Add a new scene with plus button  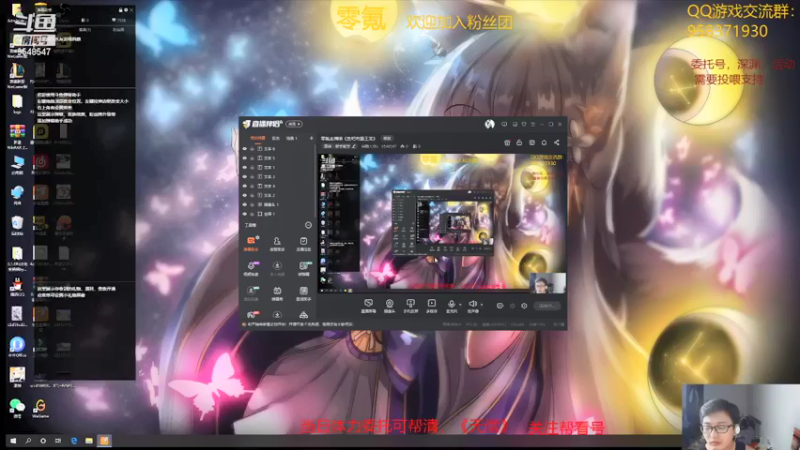tap(311, 138)
